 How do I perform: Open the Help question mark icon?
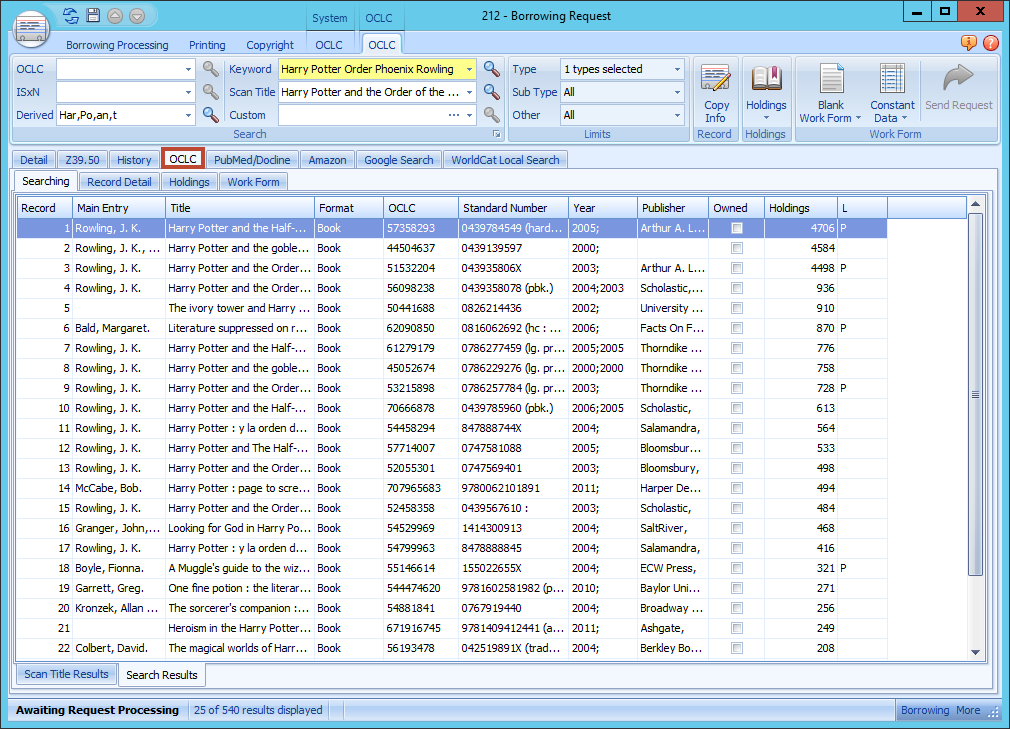click(x=990, y=44)
